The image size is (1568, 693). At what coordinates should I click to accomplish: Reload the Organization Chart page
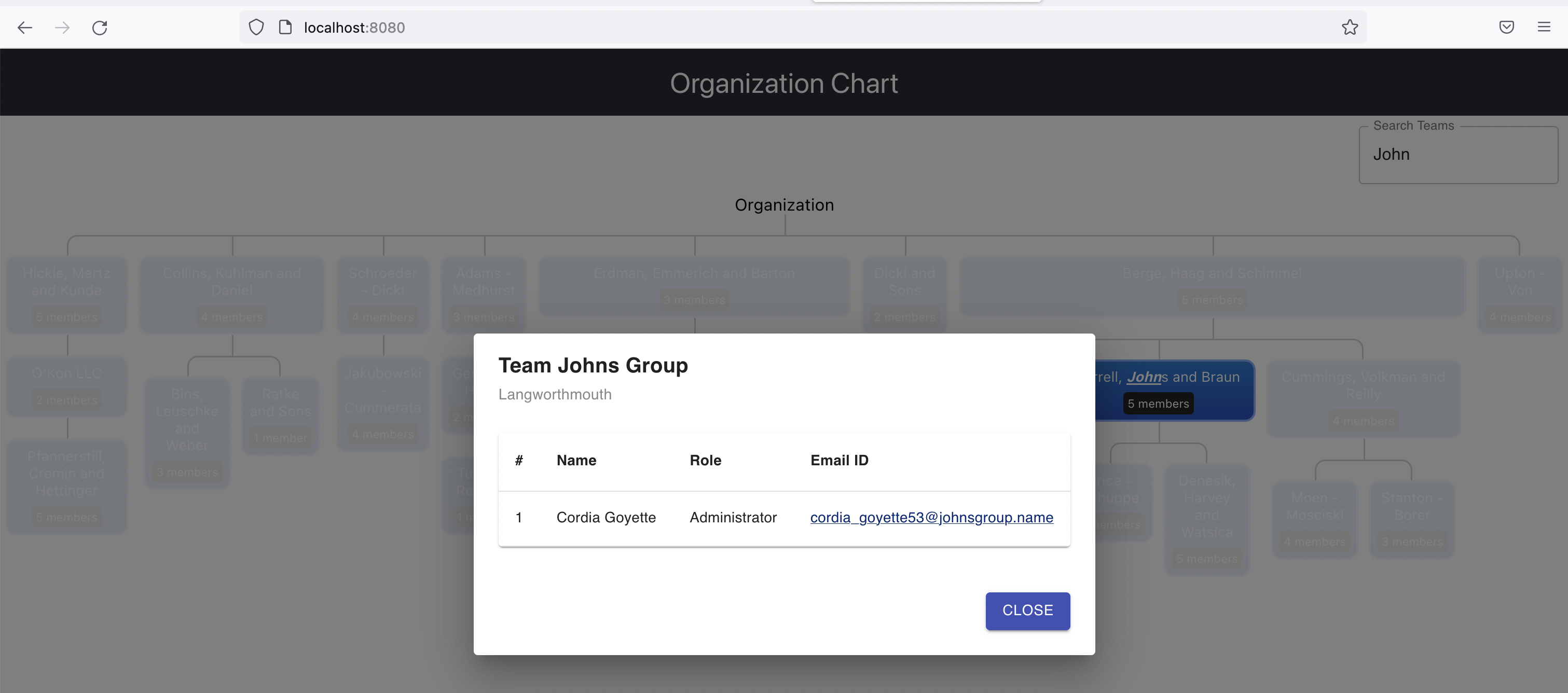point(100,27)
